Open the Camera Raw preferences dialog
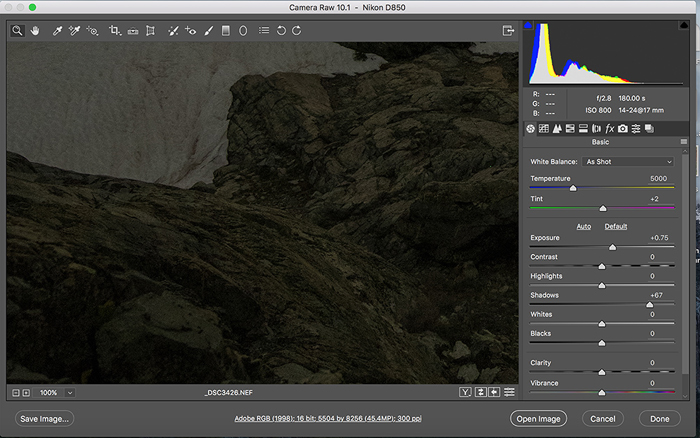Image resolution: width=700 pixels, height=438 pixels. tap(263, 31)
